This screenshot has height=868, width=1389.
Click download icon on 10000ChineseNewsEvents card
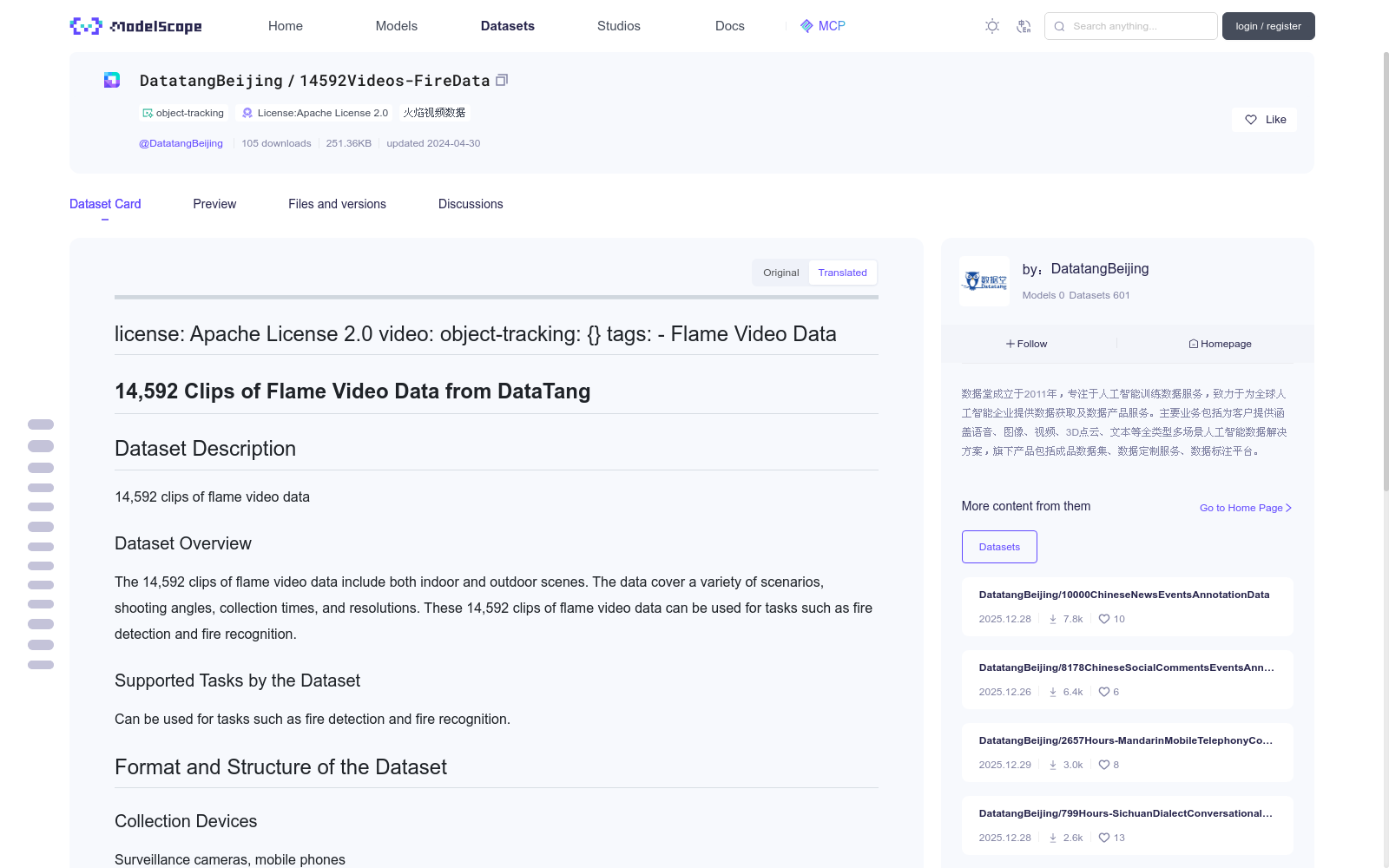[x=1053, y=619]
